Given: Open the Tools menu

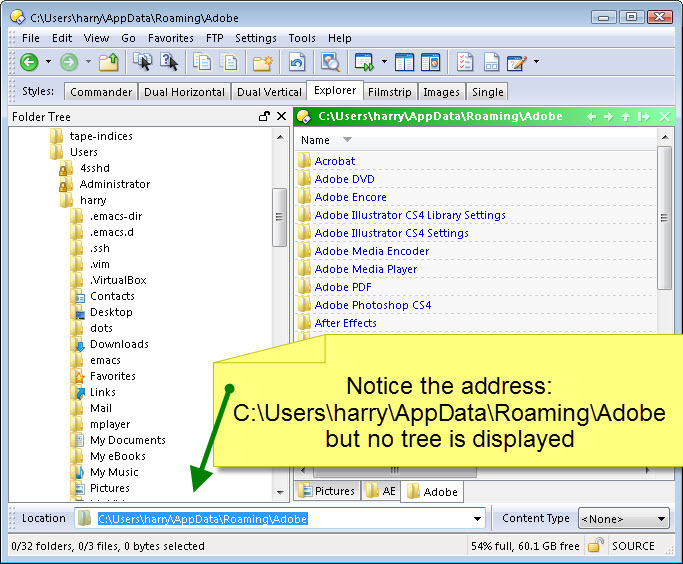Looking at the screenshot, I should coord(302,38).
